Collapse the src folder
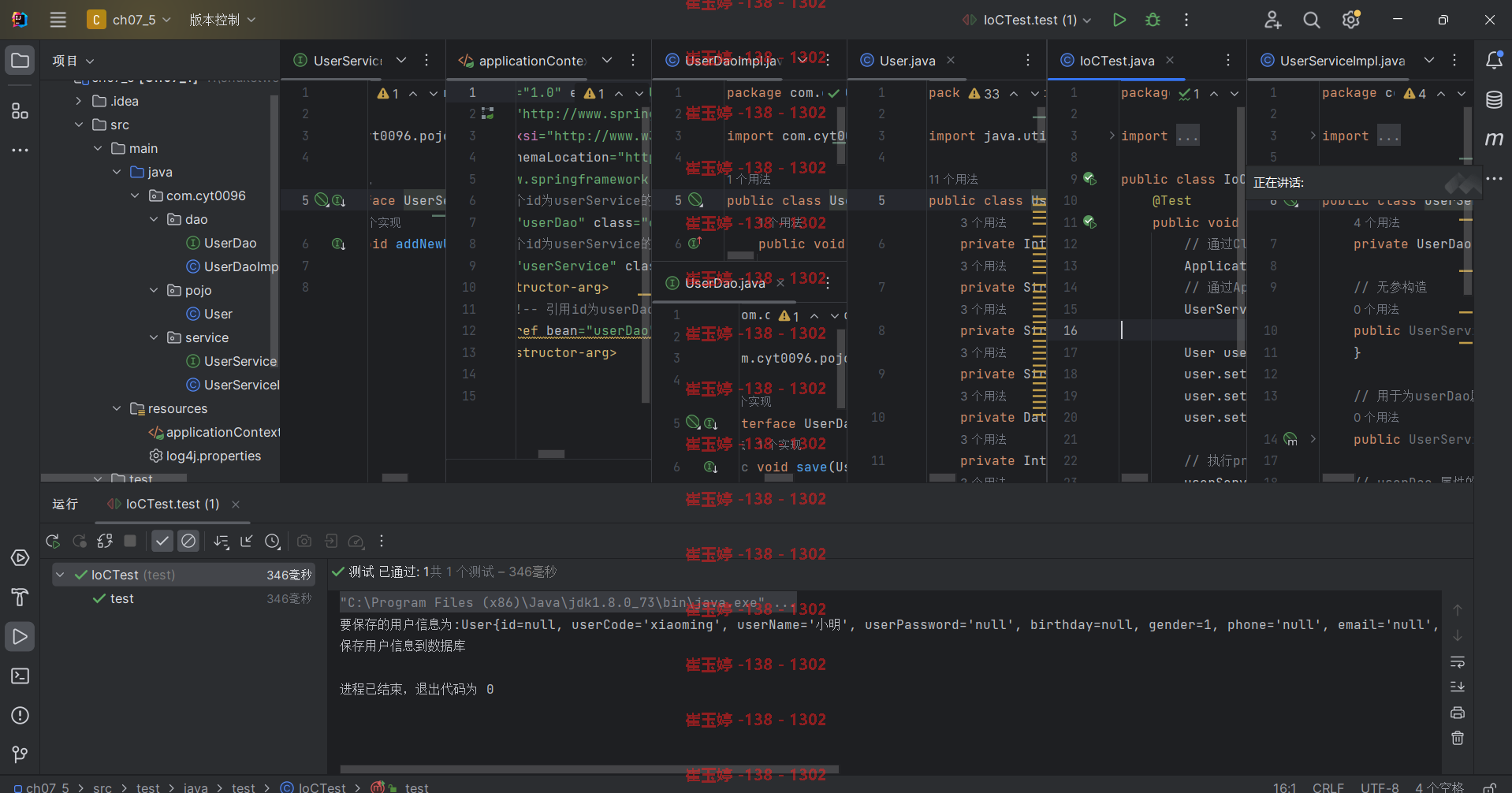Image resolution: width=1512 pixels, height=793 pixels. pyautogui.click(x=78, y=125)
